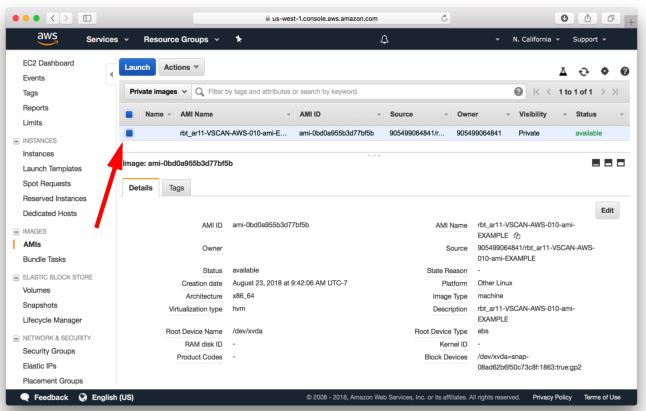Click the Launch button
The height and width of the screenshot is (411, 646).
(x=137, y=67)
